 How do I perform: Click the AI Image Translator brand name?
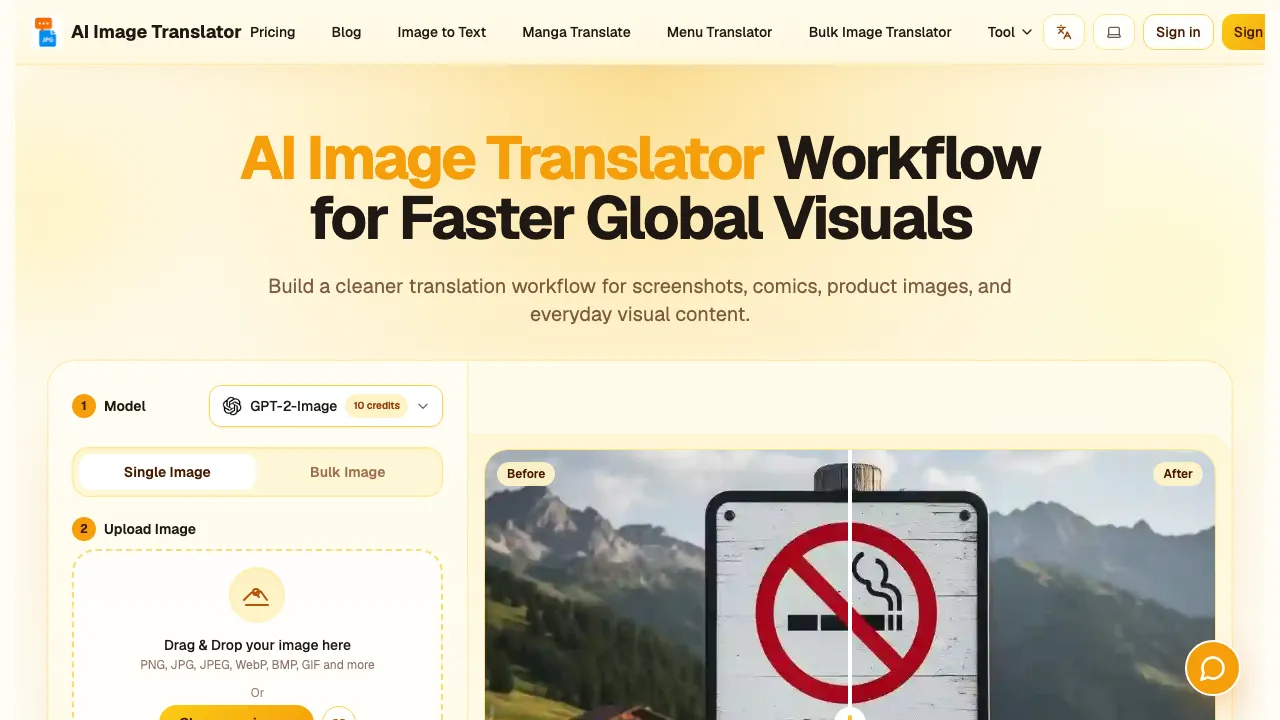point(156,32)
